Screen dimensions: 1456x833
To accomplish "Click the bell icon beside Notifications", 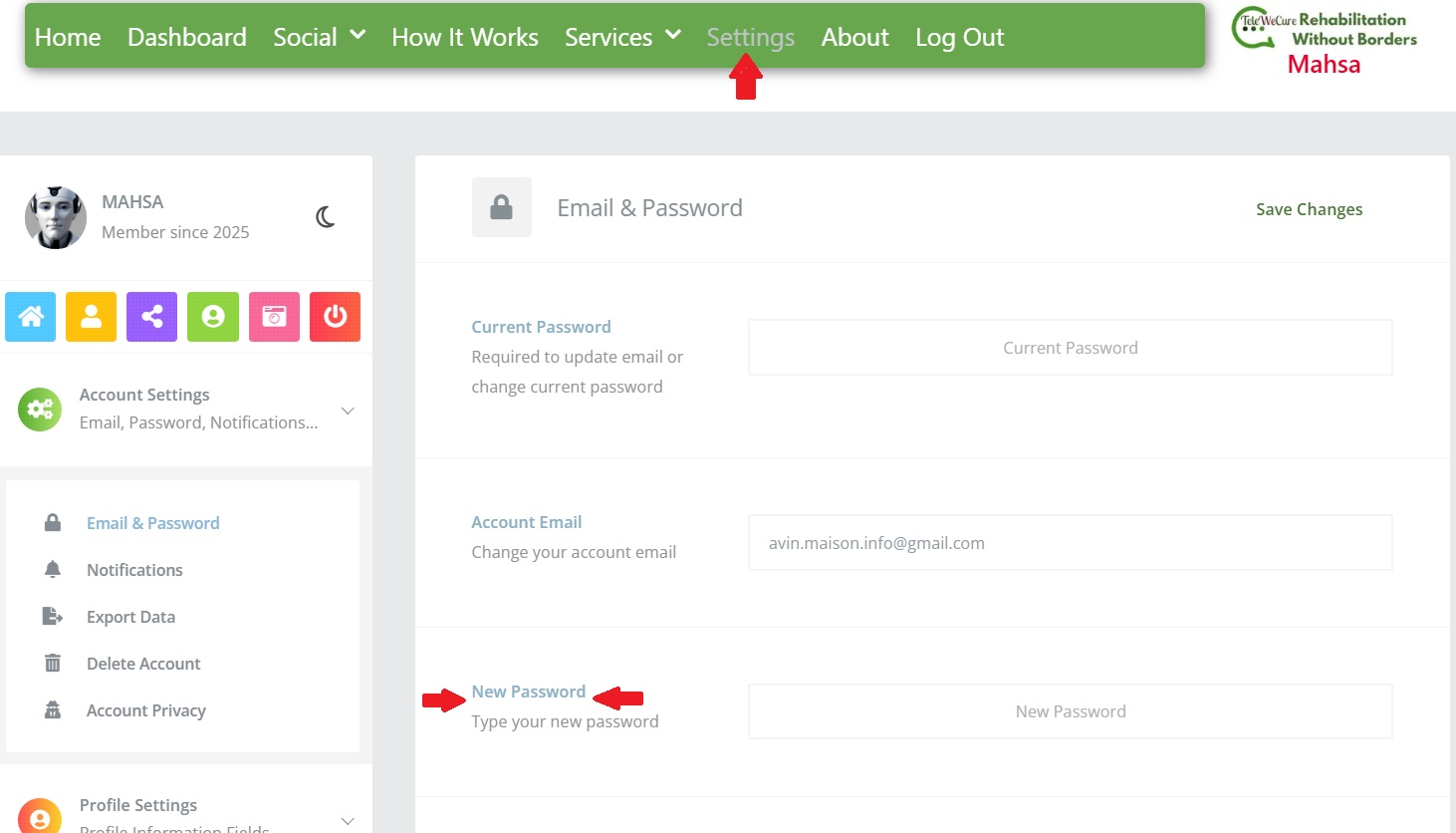I will (53, 570).
